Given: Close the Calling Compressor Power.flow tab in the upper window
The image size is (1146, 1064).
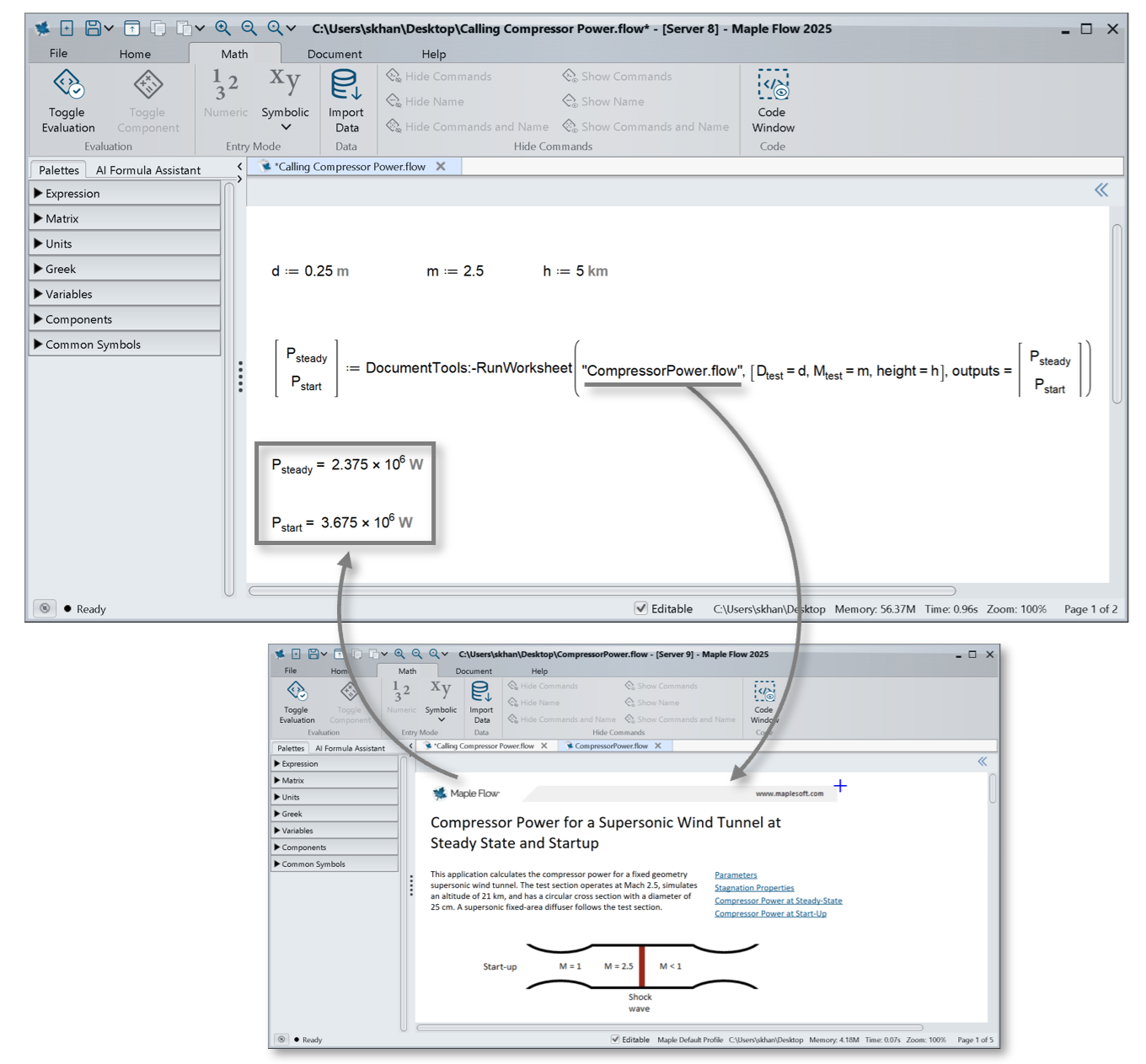Looking at the screenshot, I should coord(440,167).
